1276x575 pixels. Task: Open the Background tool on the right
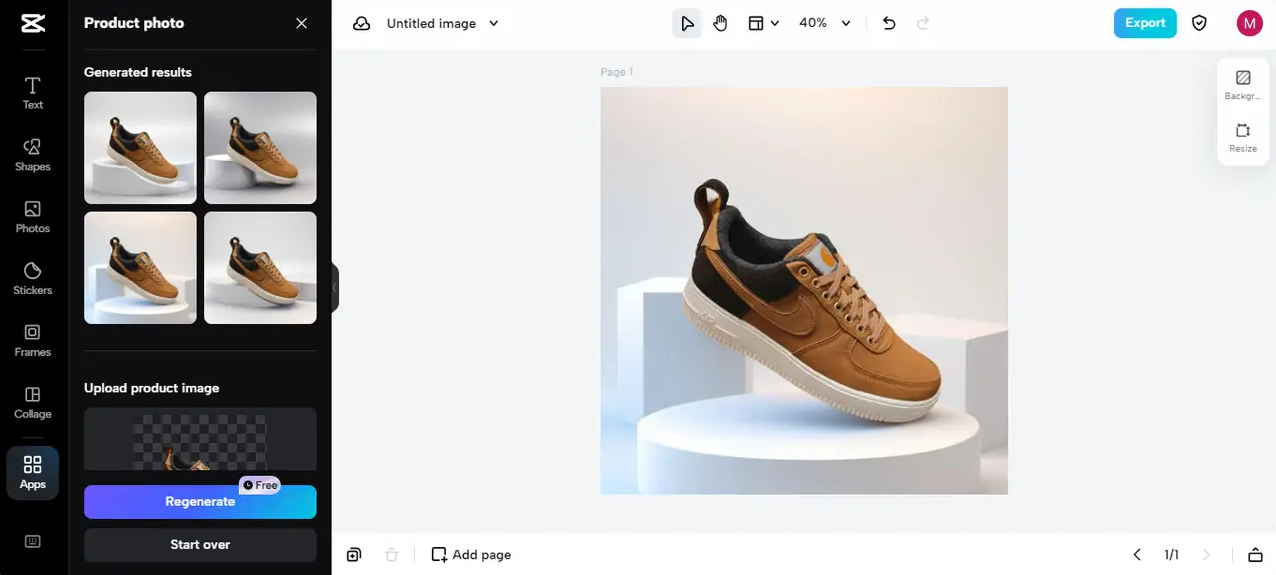pos(1243,85)
